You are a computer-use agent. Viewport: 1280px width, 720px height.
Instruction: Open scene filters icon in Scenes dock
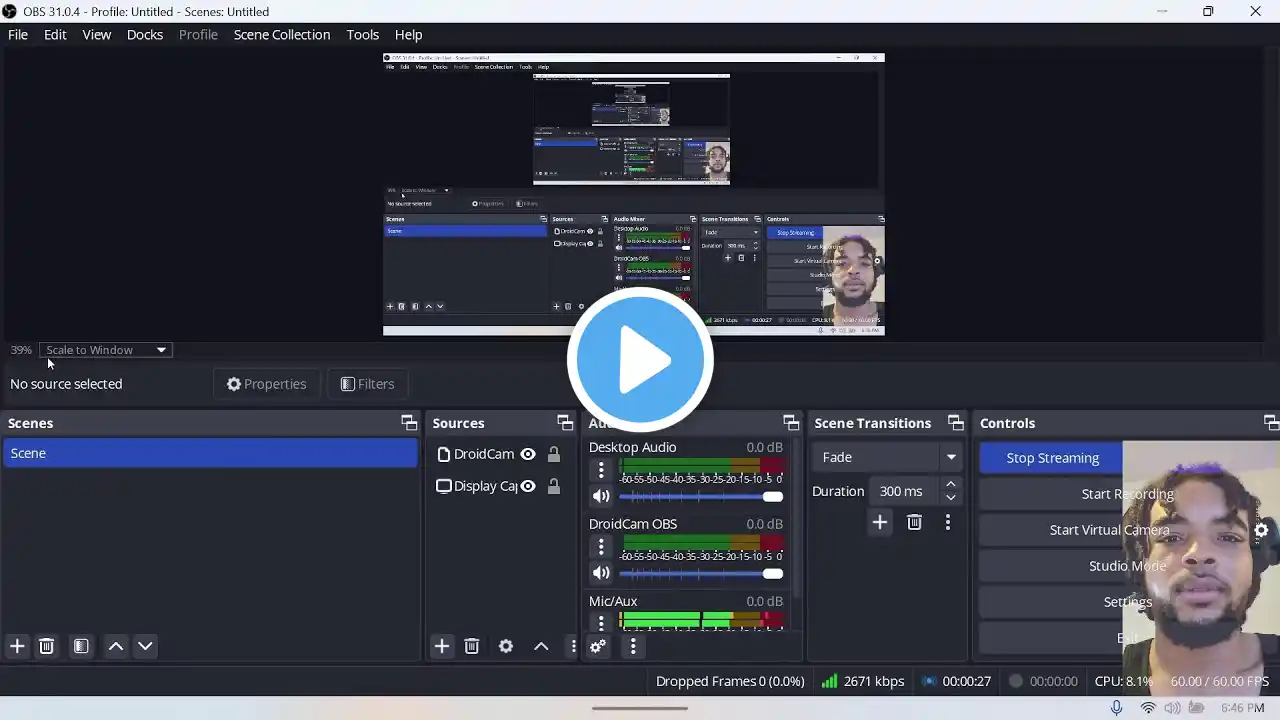pyautogui.click(x=81, y=646)
